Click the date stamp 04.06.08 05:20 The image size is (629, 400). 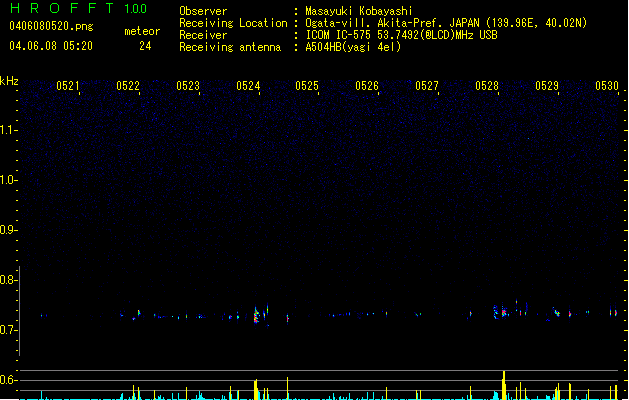tap(51, 46)
